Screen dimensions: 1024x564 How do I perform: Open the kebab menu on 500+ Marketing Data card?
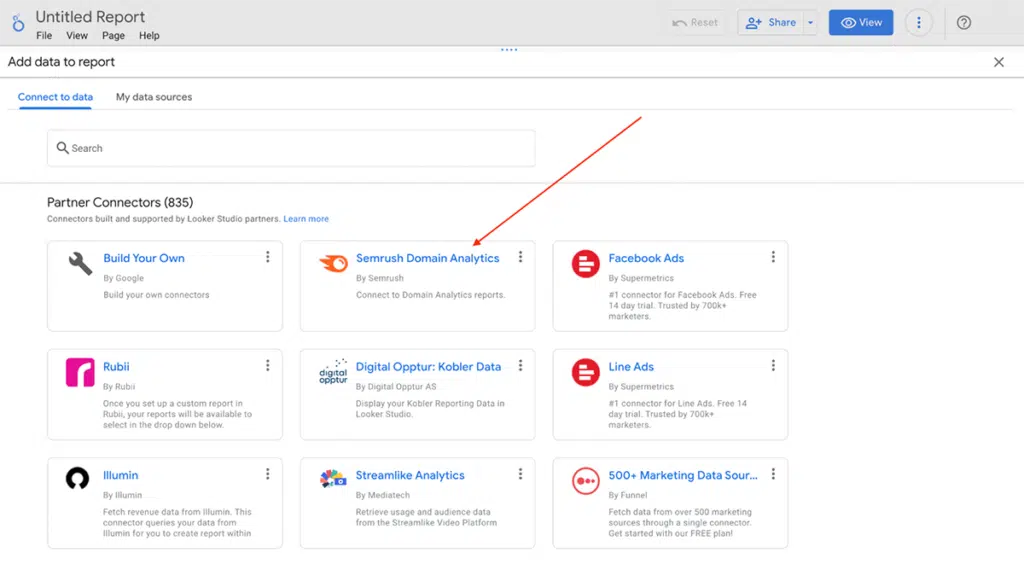[773, 474]
